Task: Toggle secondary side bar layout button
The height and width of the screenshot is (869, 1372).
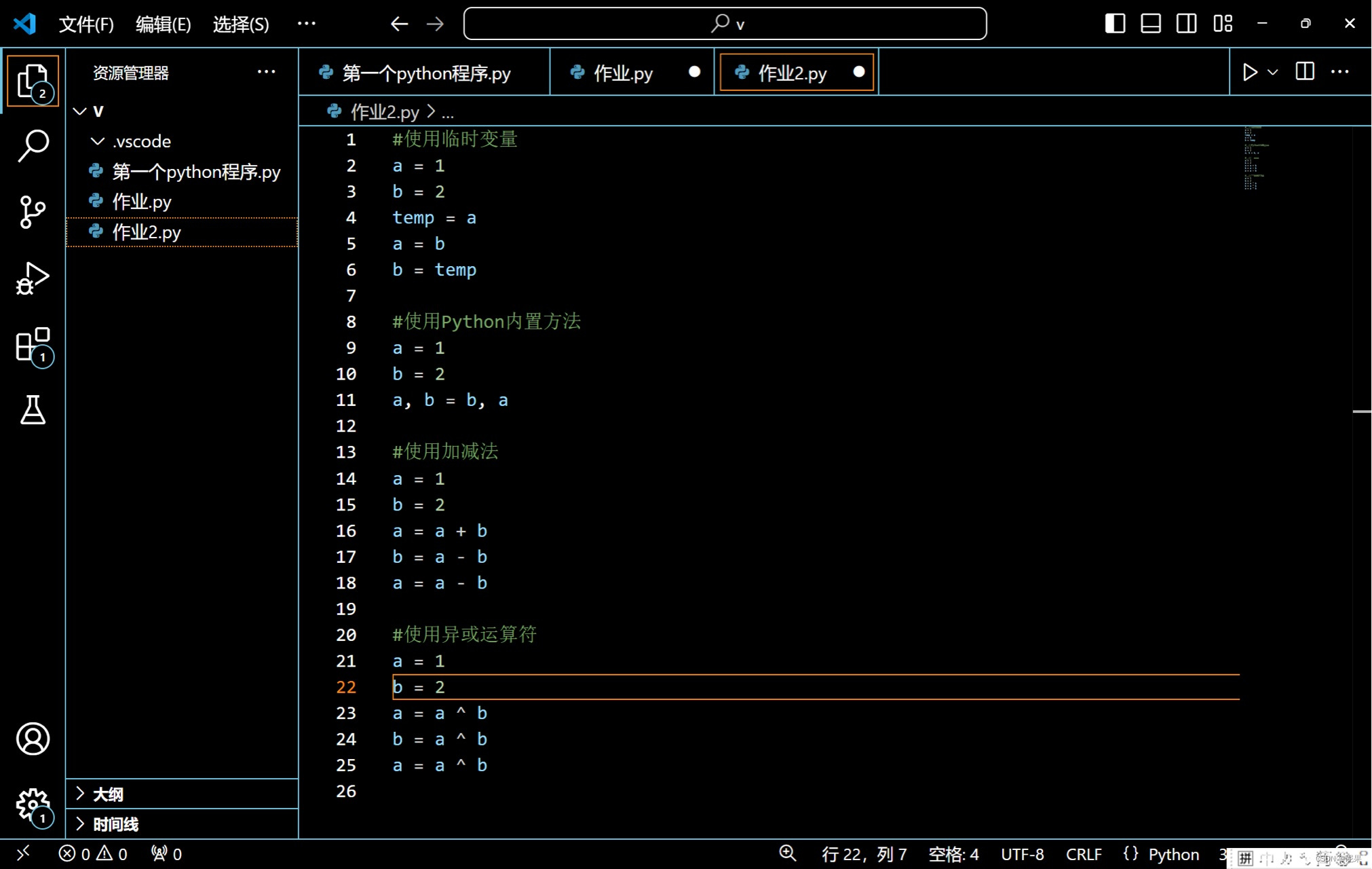Action: pos(1187,24)
